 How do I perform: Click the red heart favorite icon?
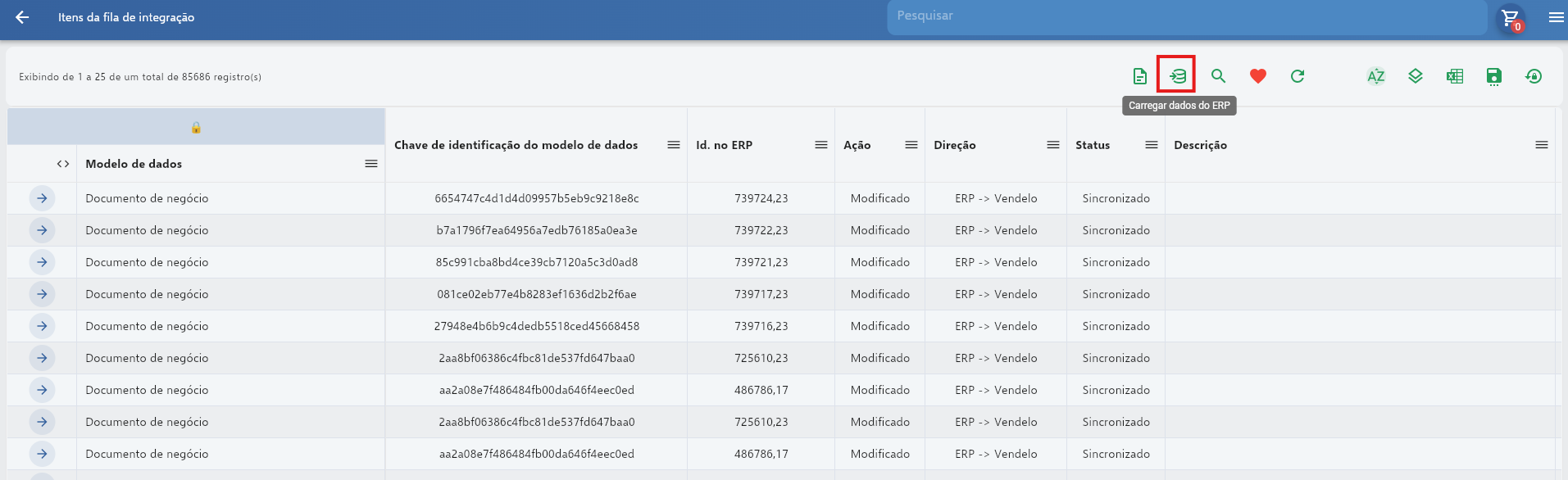click(x=1257, y=76)
